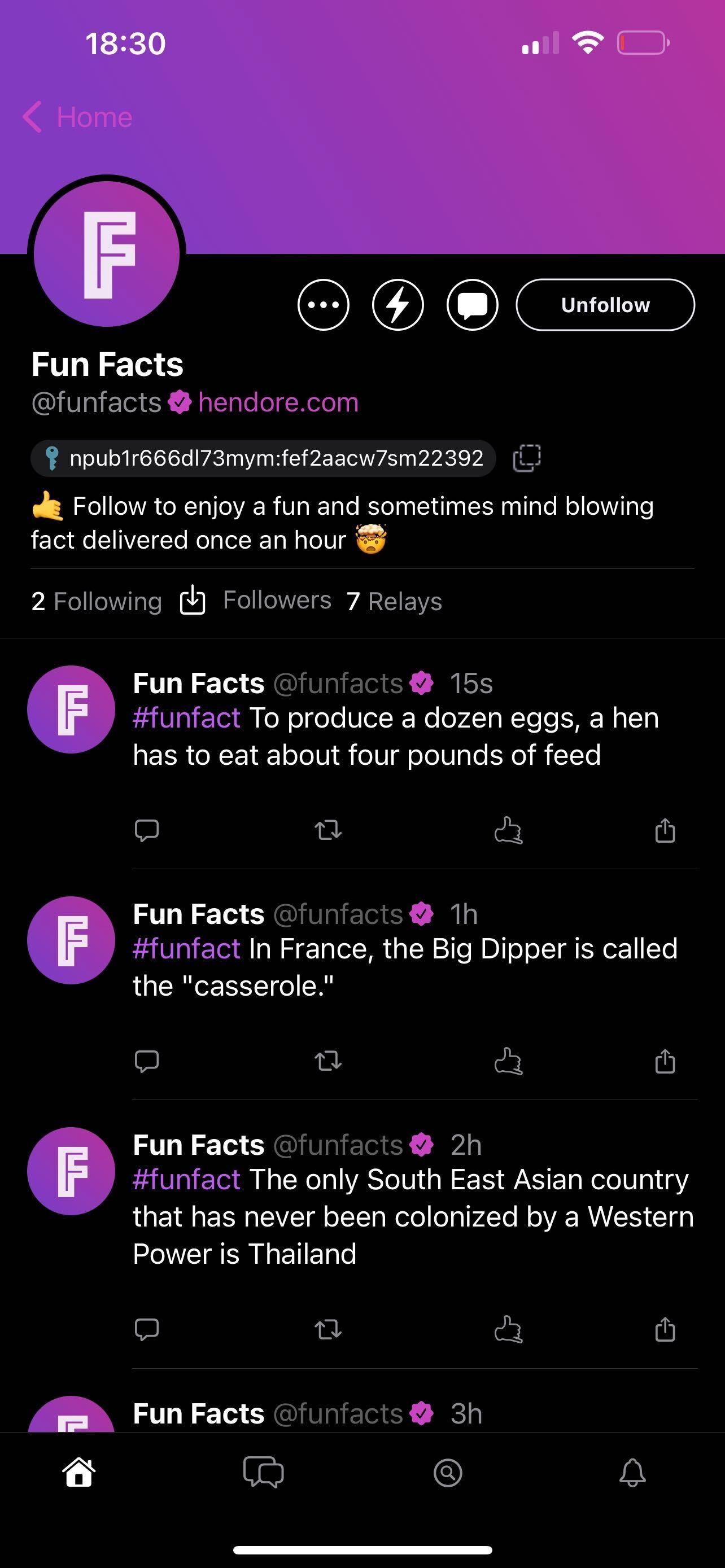Open the search tab
The width and height of the screenshot is (725, 1568).
click(447, 1473)
